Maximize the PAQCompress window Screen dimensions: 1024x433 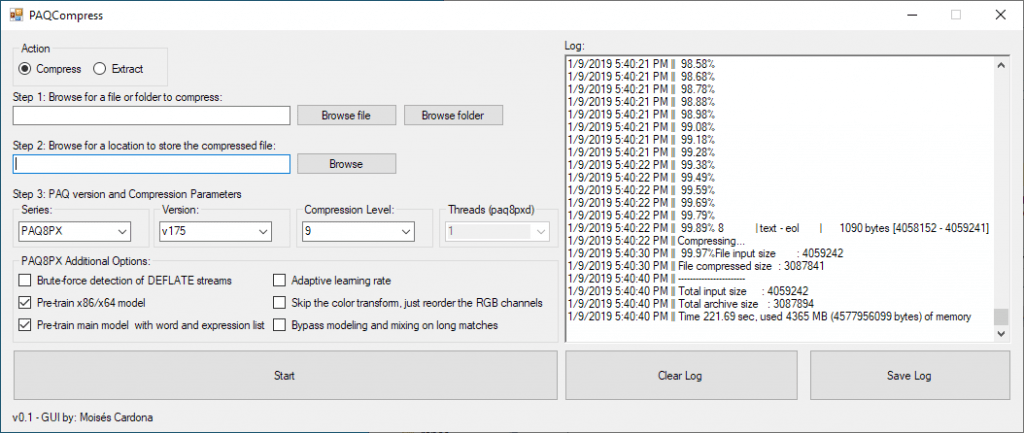(955, 15)
